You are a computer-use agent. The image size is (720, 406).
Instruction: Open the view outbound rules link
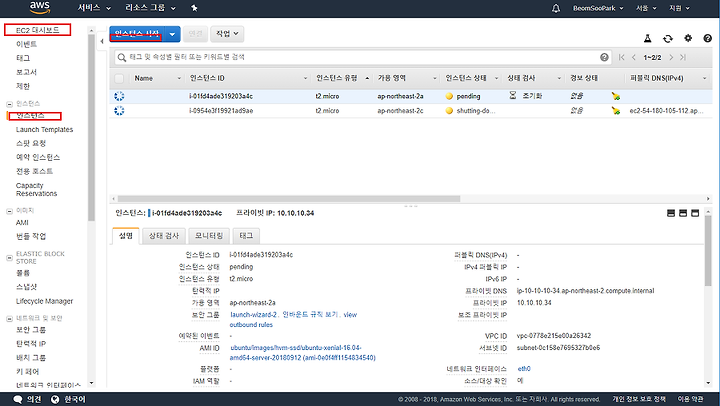(x=294, y=320)
